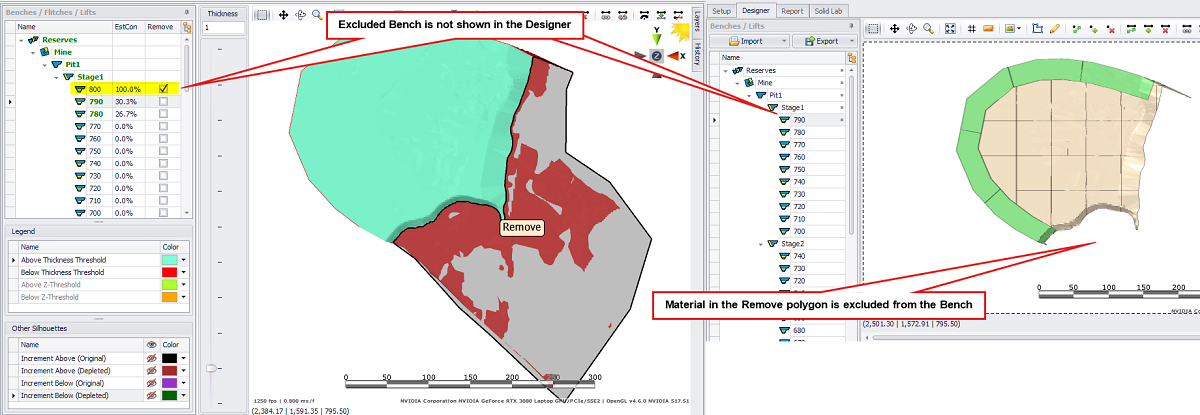Open the Solid Lab tab
This screenshot has height=415, width=1200.
pos(828,11)
